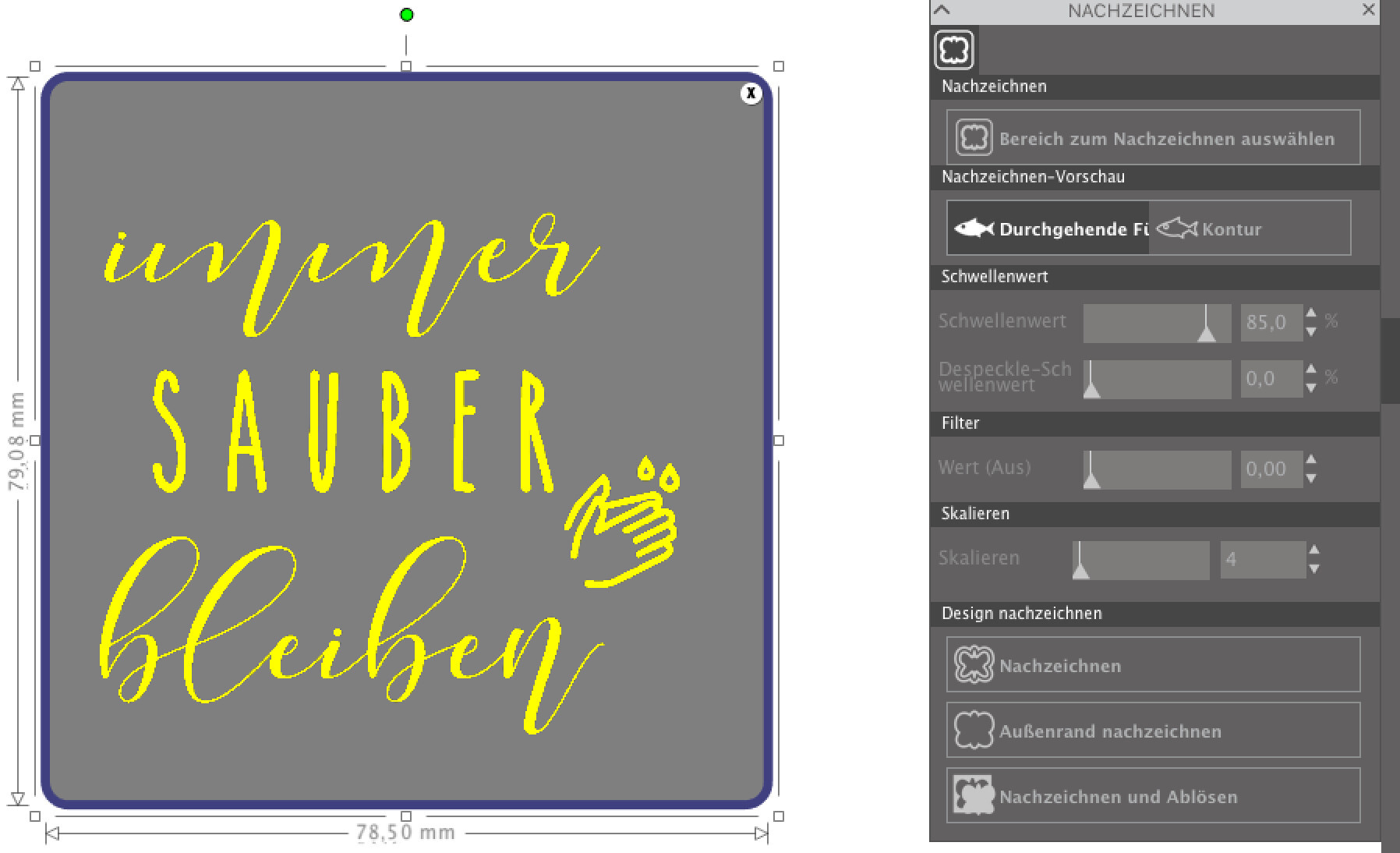Click the trace panel icon at top

pos(954,50)
